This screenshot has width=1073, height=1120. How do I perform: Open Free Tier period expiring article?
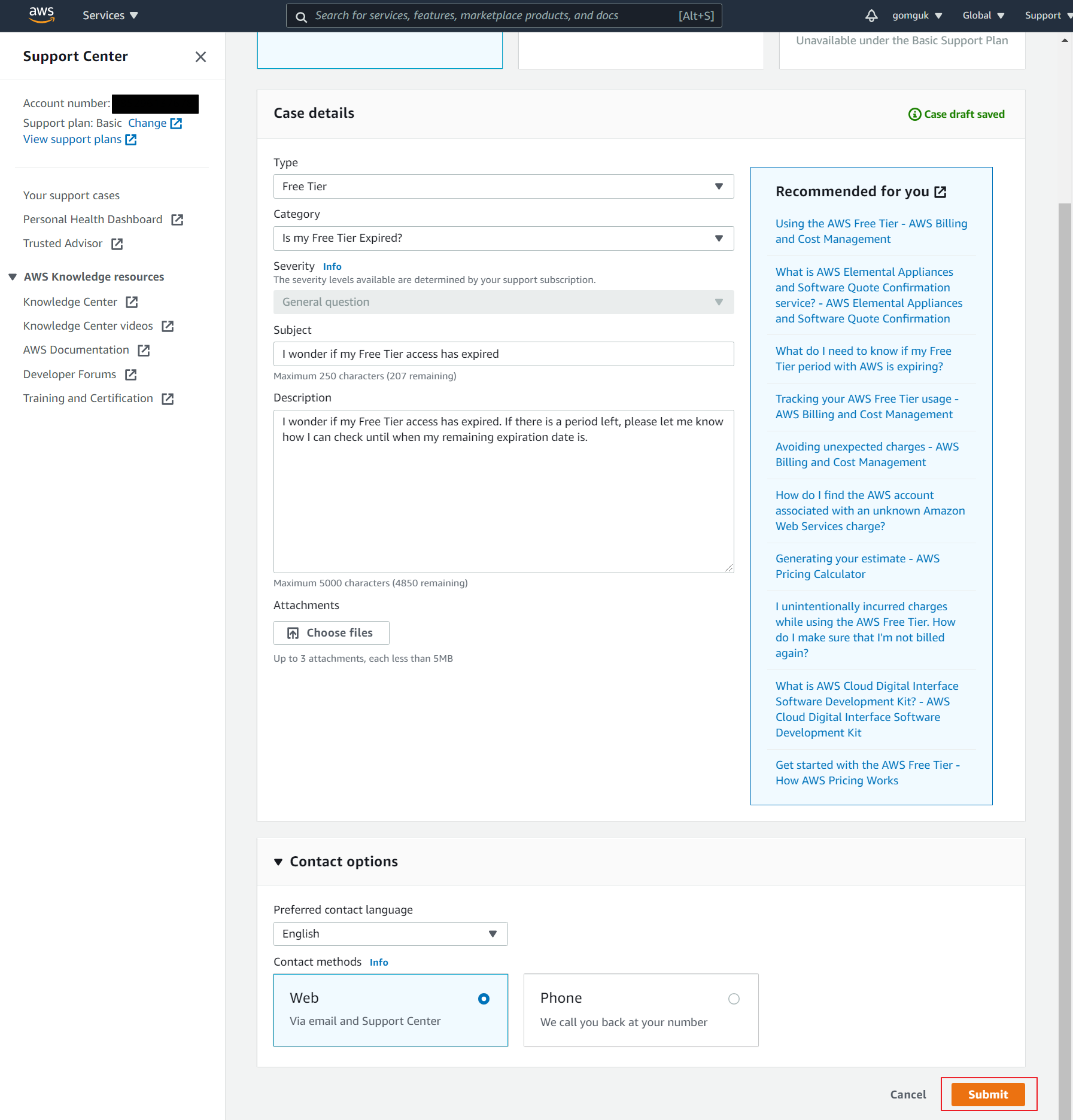coord(864,359)
